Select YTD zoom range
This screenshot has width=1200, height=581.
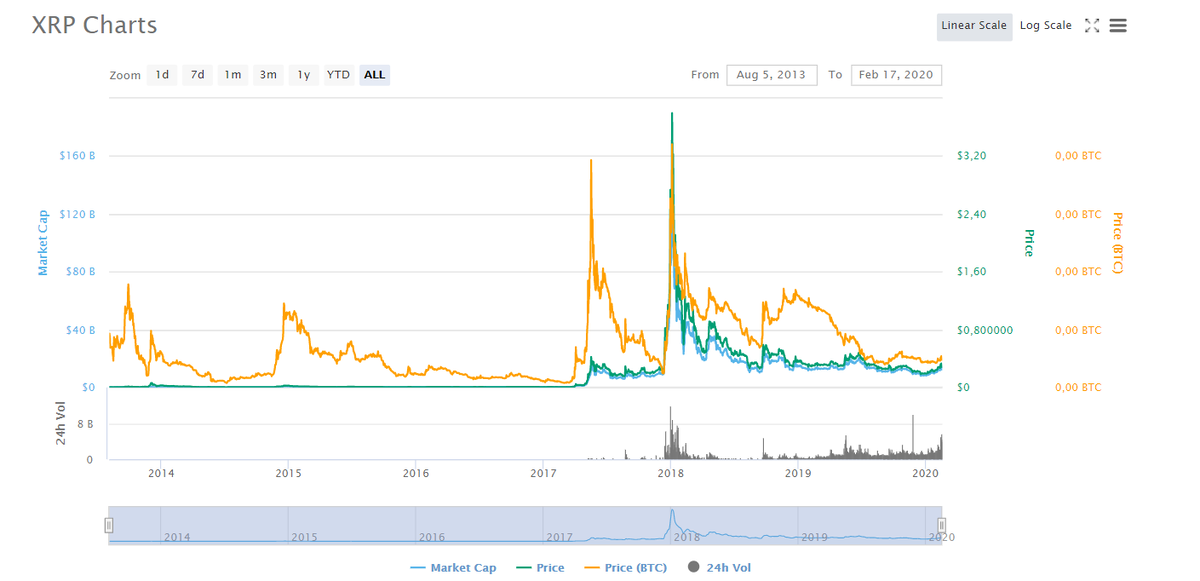coord(339,75)
